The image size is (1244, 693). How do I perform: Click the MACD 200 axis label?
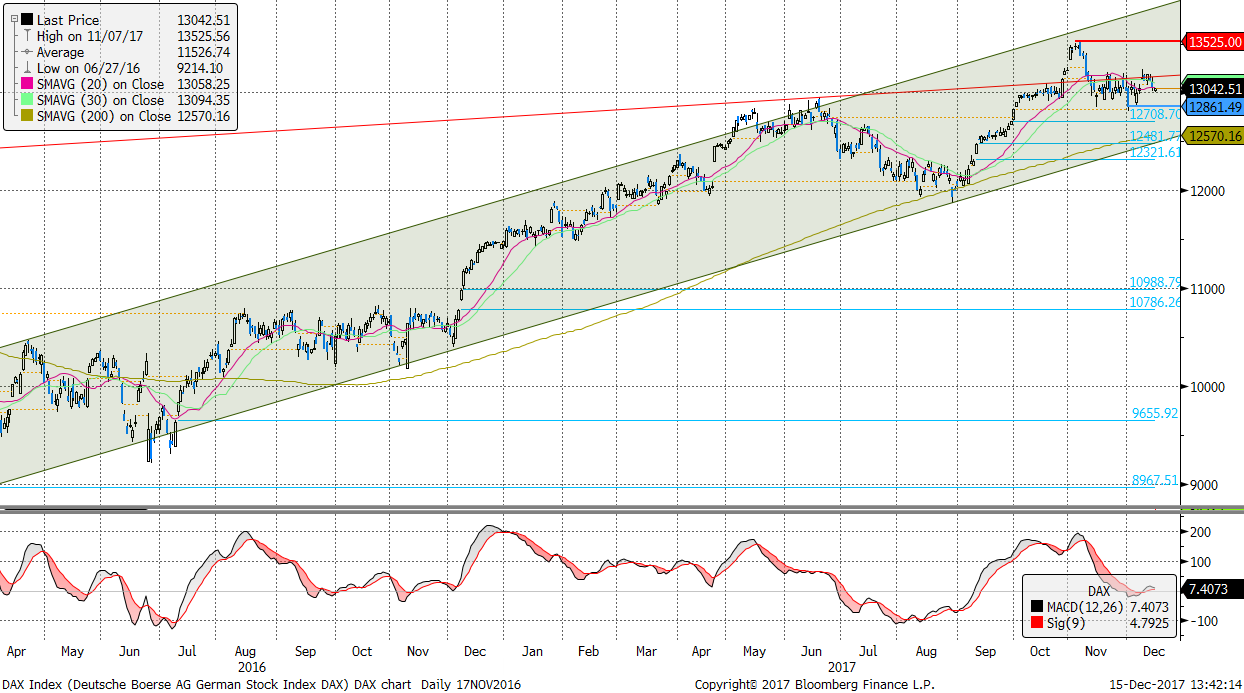point(1200,532)
